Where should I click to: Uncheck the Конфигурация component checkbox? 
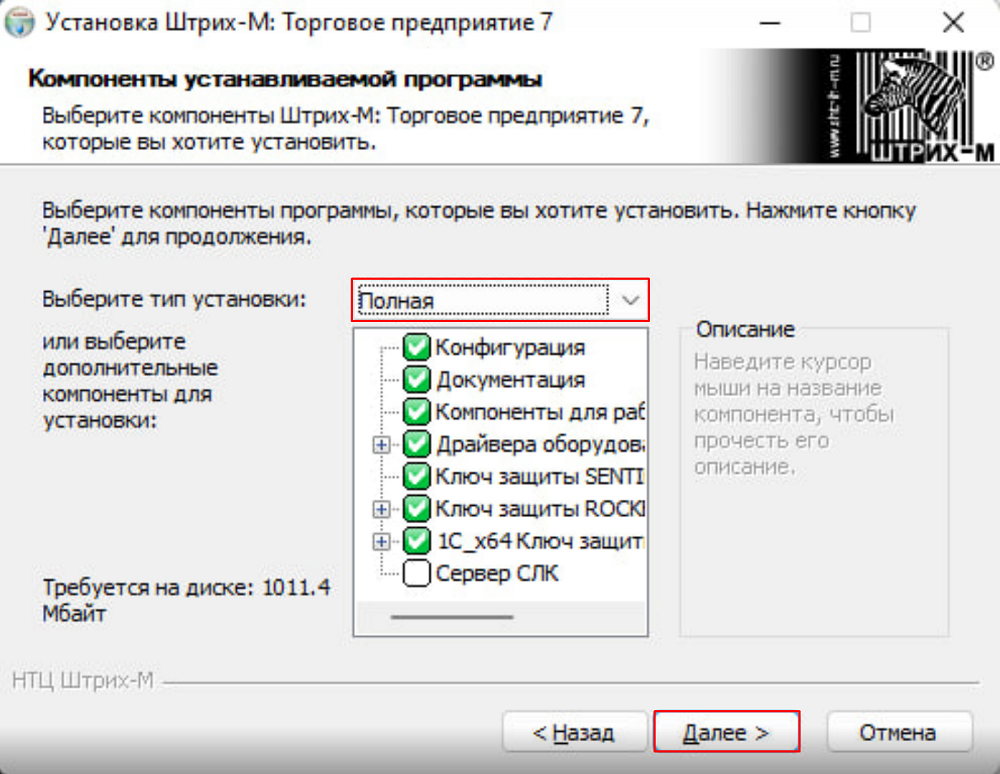point(416,347)
